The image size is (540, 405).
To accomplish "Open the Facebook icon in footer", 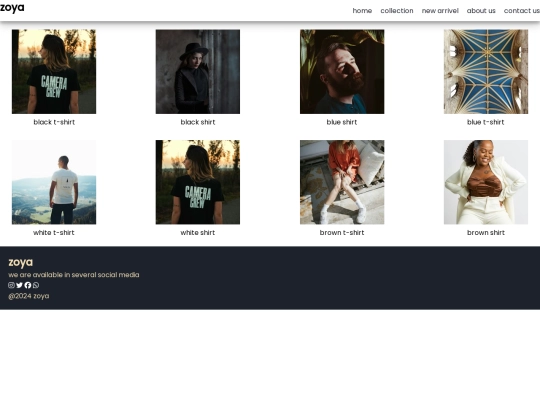I will (x=28, y=285).
